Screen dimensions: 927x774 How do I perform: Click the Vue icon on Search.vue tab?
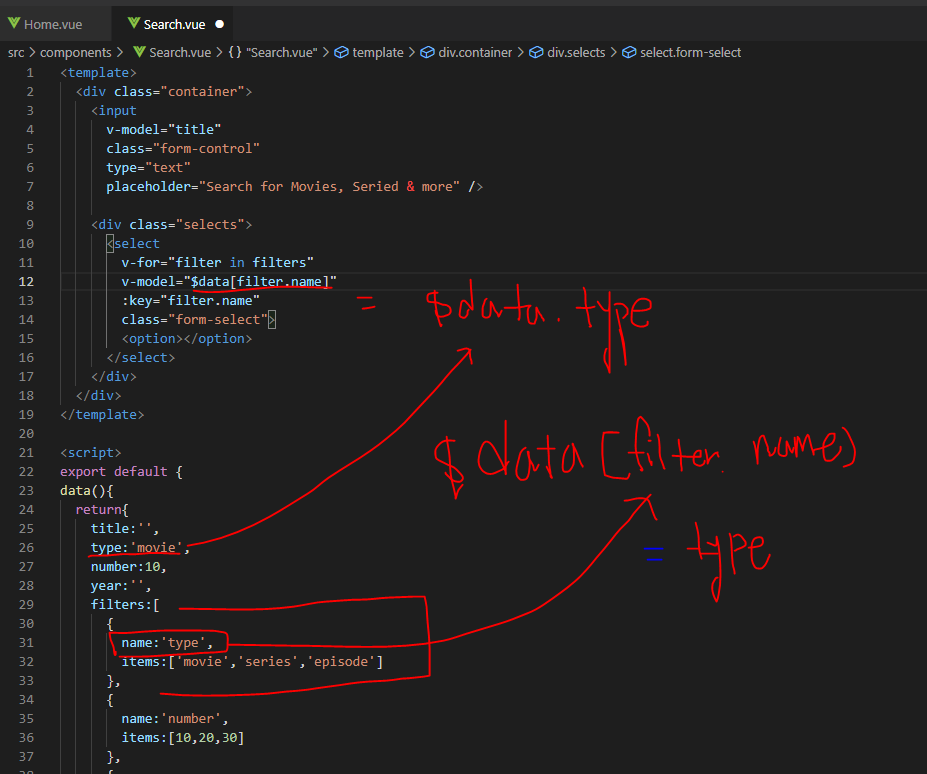click(134, 24)
